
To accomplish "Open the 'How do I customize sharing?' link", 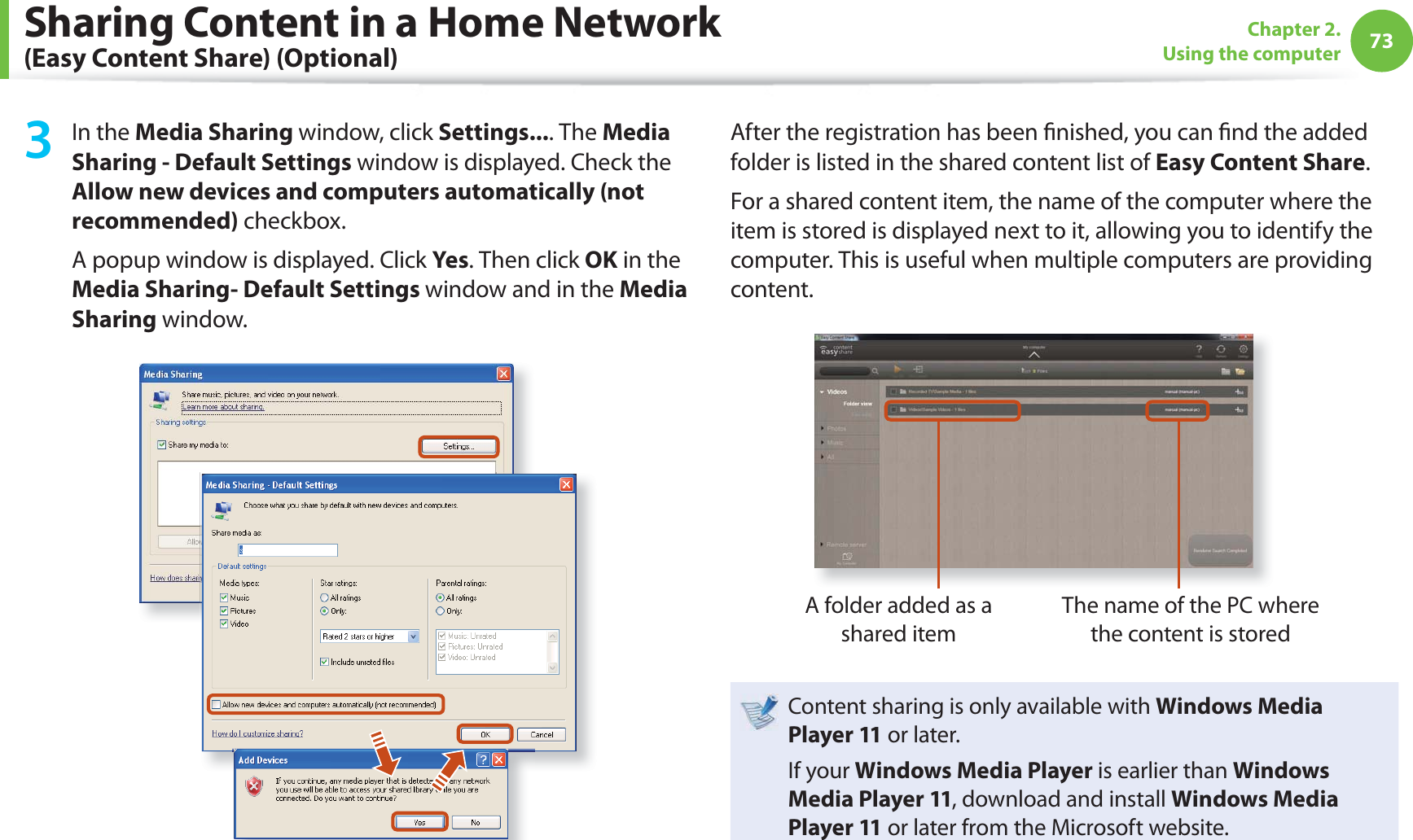I will pos(257,733).
